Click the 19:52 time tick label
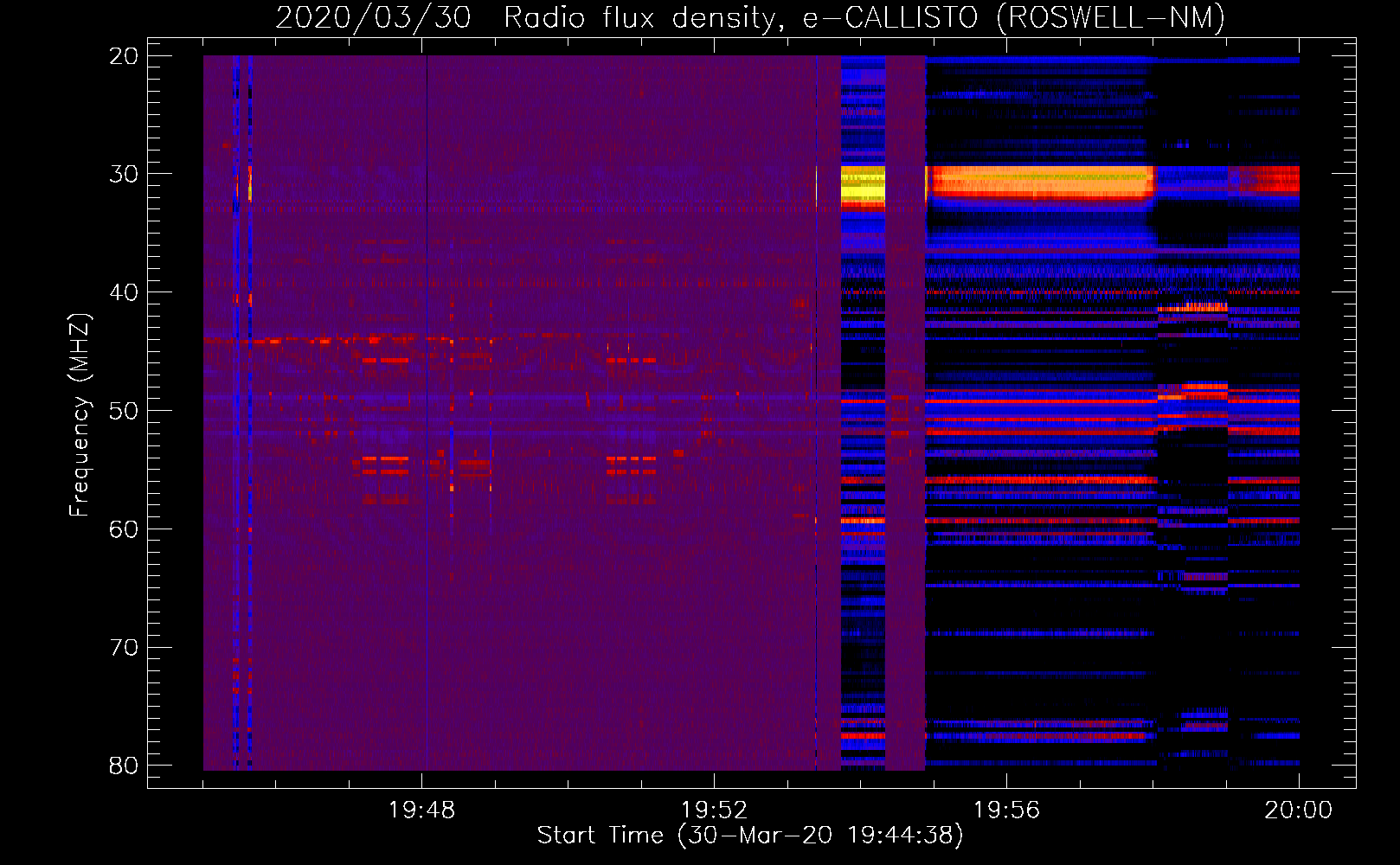Image resolution: width=1400 pixels, height=865 pixels. click(x=714, y=811)
